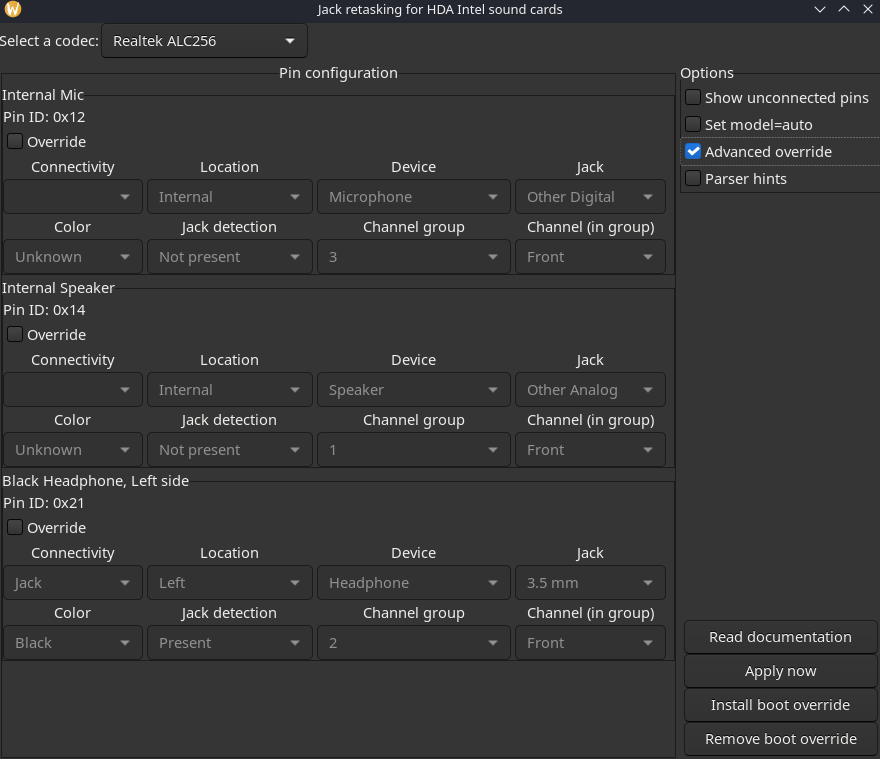
Task: Open Internal Mic Device dropdown showing Microphone
Action: pos(413,197)
